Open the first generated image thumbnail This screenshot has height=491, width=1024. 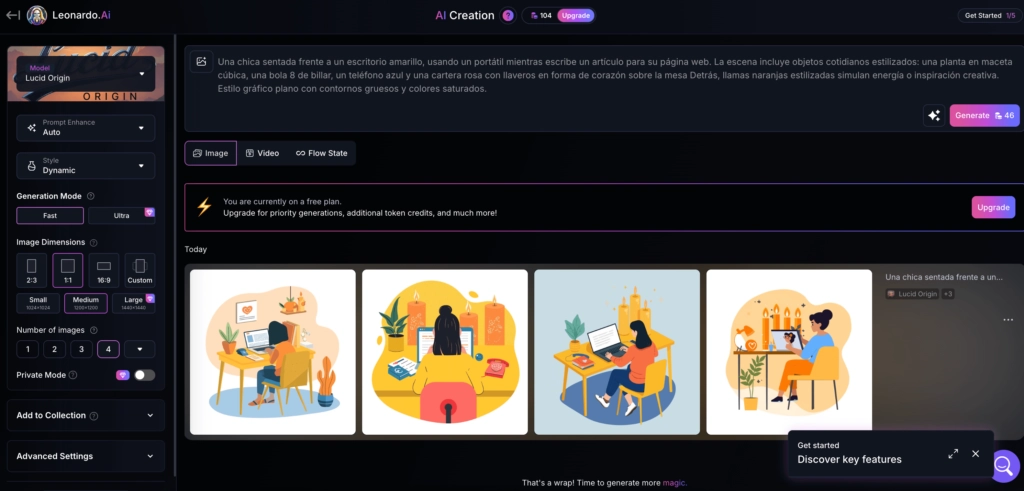click(272, 351)
